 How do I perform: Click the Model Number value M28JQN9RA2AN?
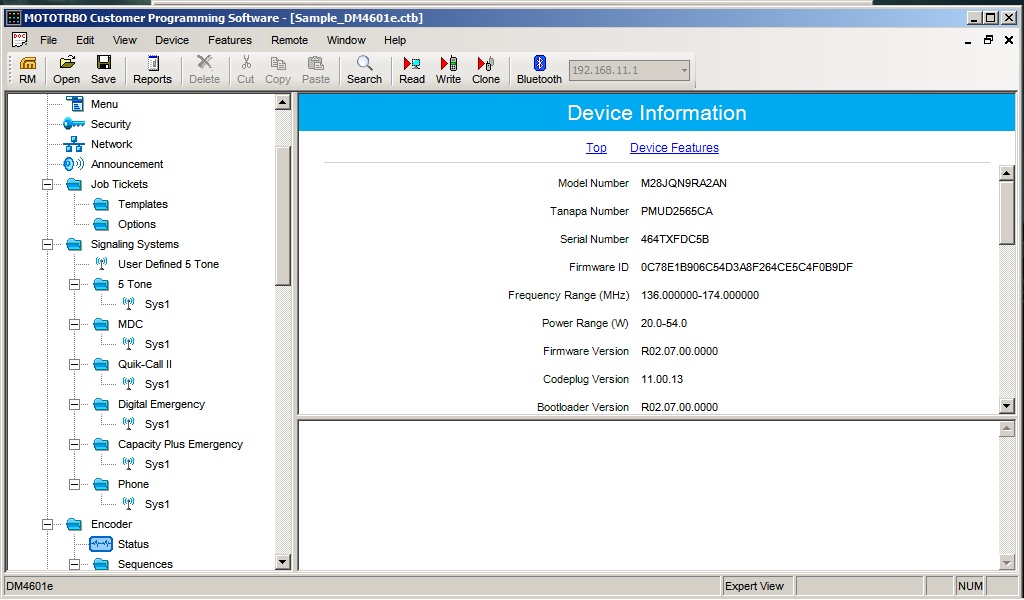click(684, 183)
